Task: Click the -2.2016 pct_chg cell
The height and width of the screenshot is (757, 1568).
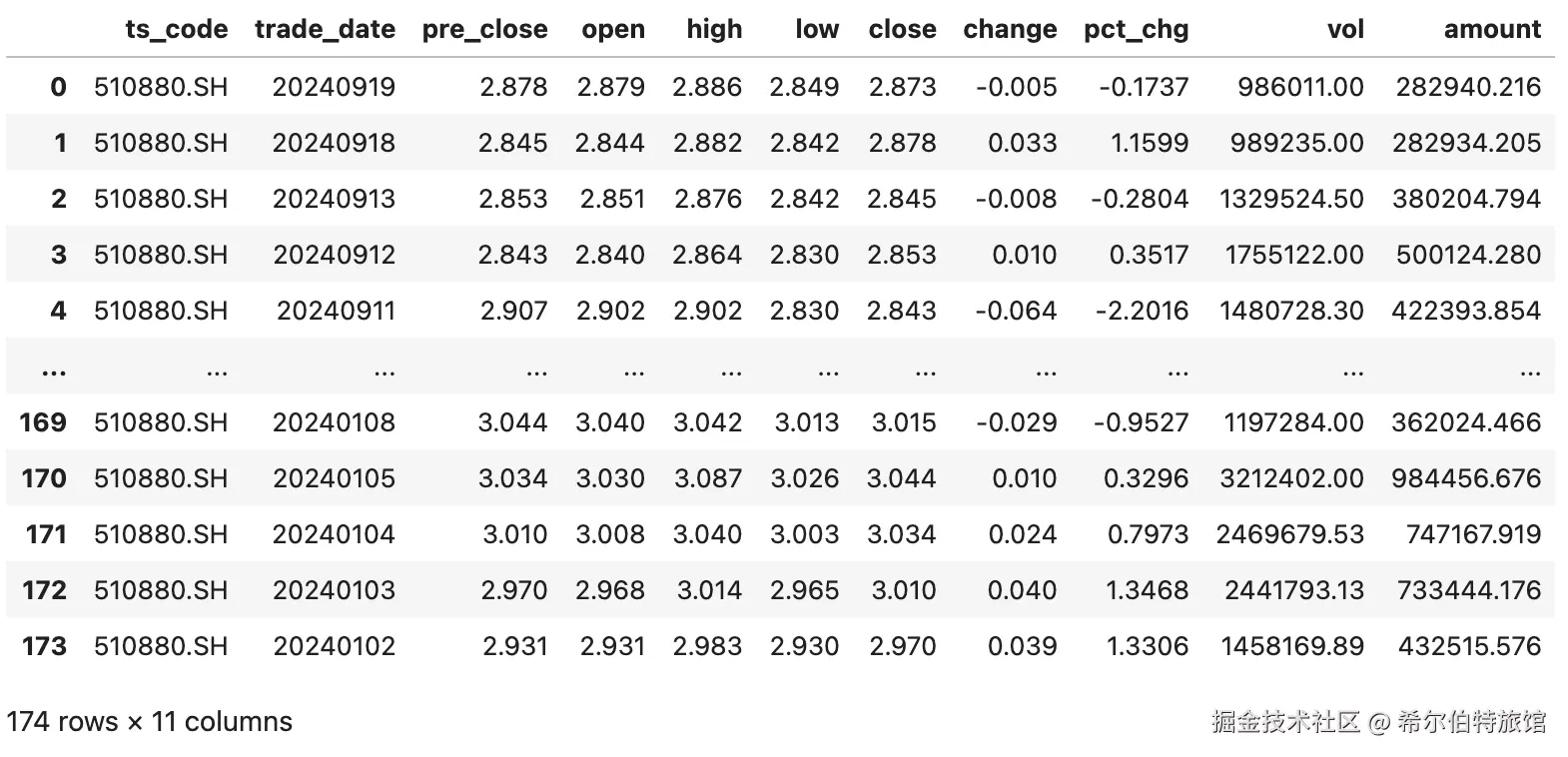Action: [x=1142, y=311]
